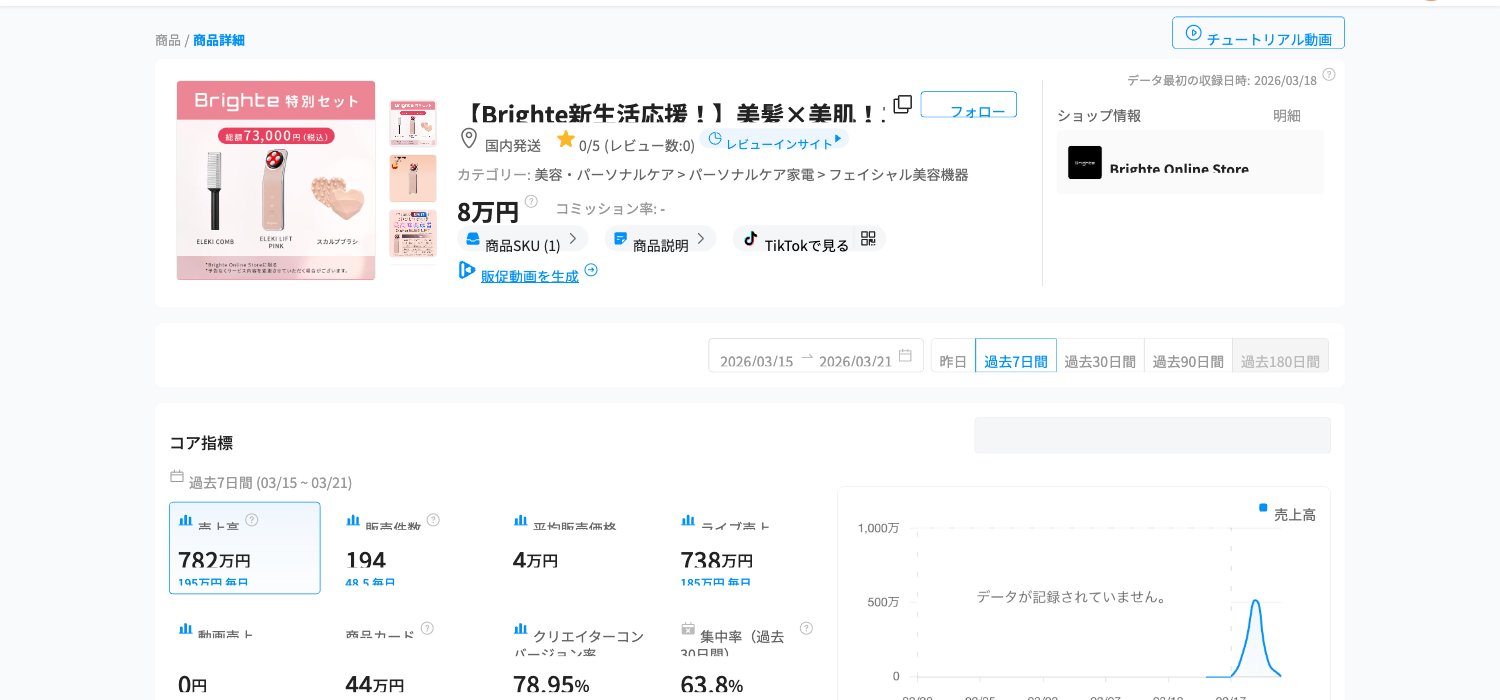
Task: Click the star rating icon beside 0/5
Action: (x=566, y=139)
